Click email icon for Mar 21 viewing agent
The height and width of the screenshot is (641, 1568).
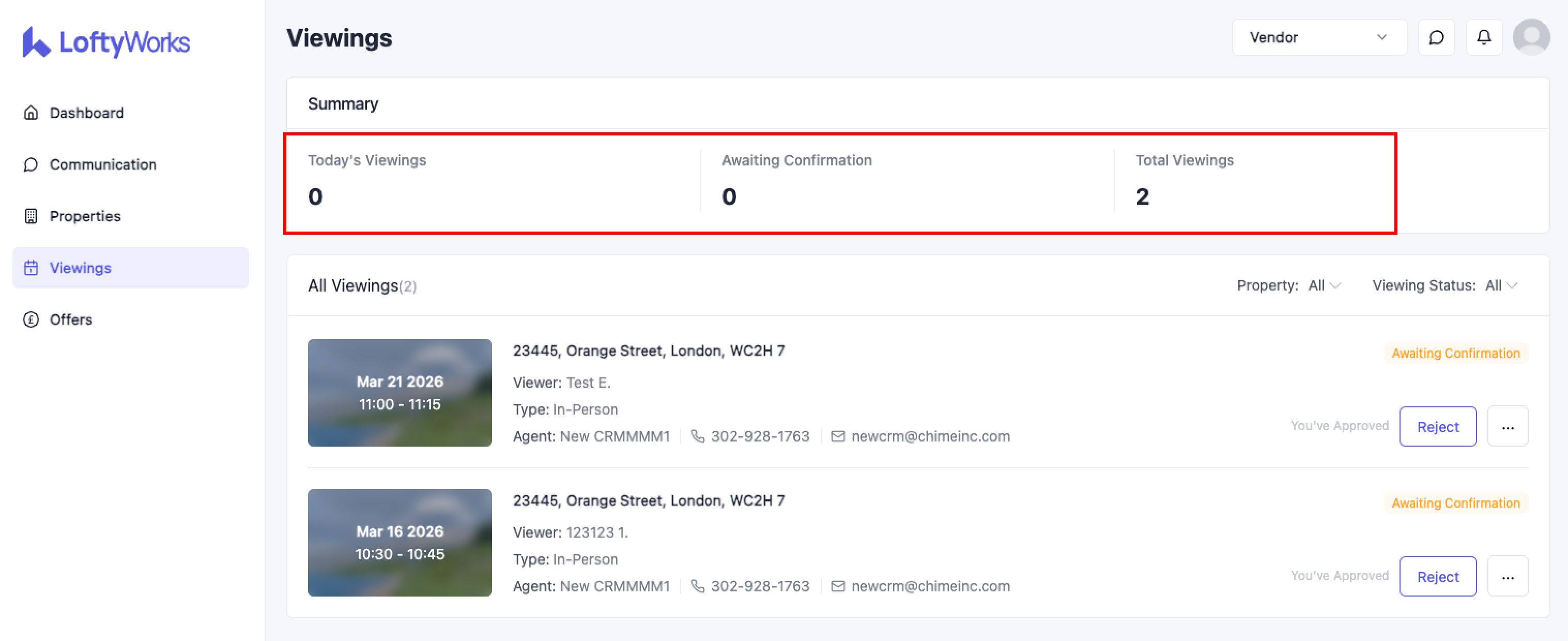[838, 436]
